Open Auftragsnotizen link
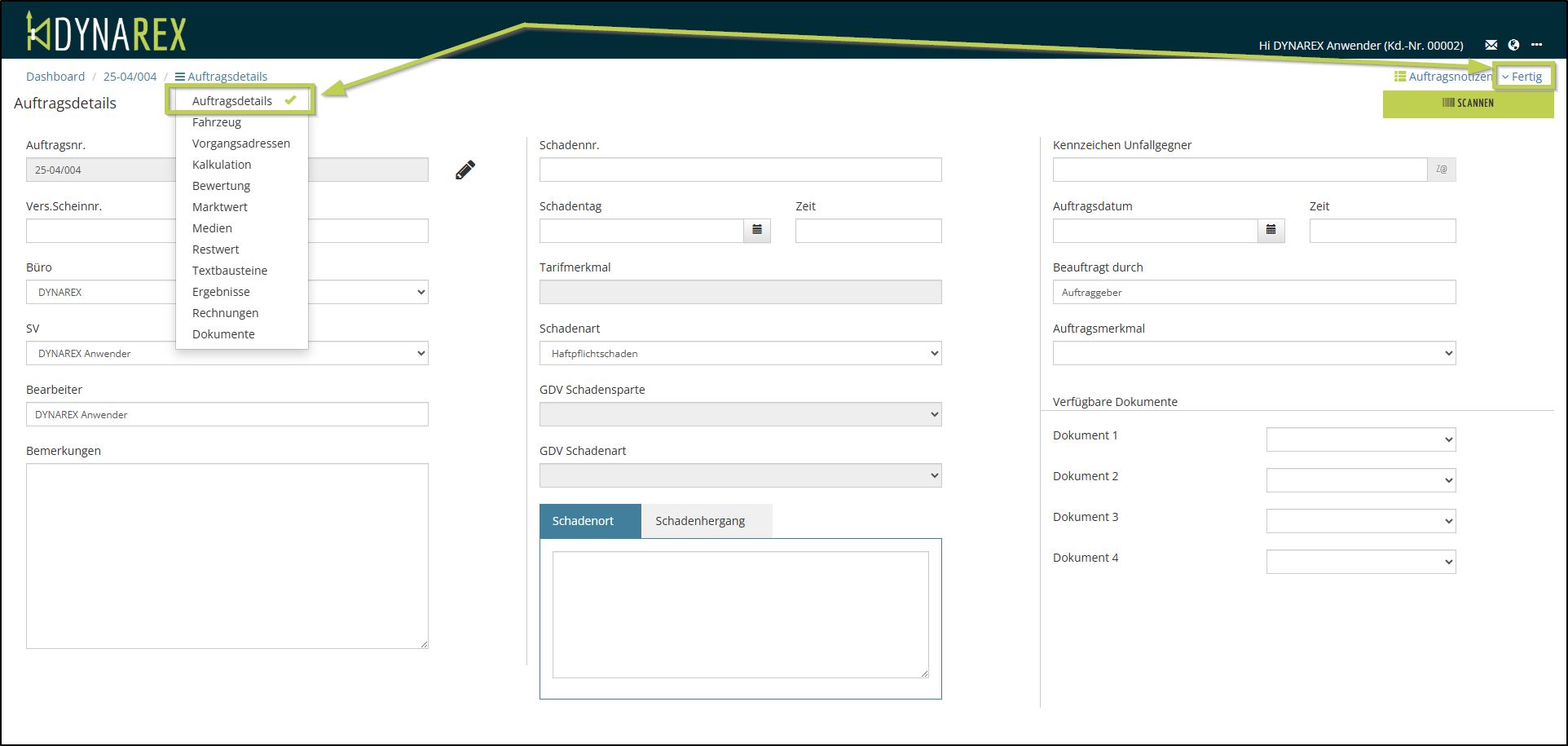The height and width of the screenshot is (746, 1568). 1443,77
